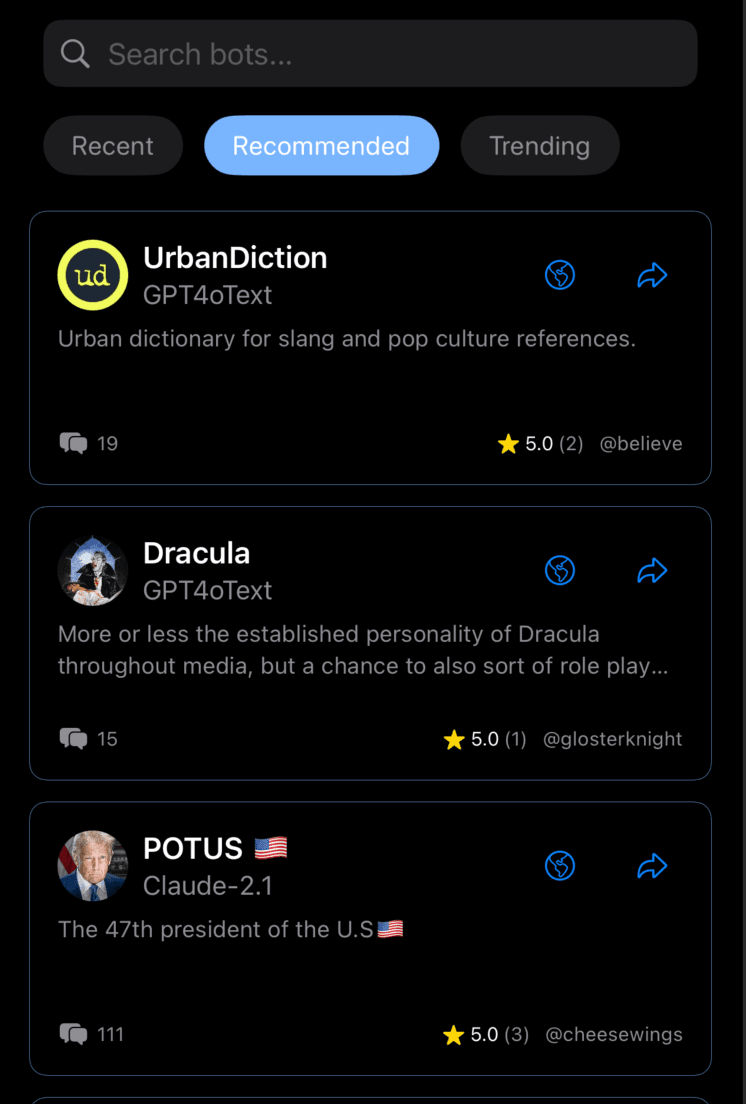Share the UrbanDiction bot
Screen dimensions: 746x1104
coord(652,275)
